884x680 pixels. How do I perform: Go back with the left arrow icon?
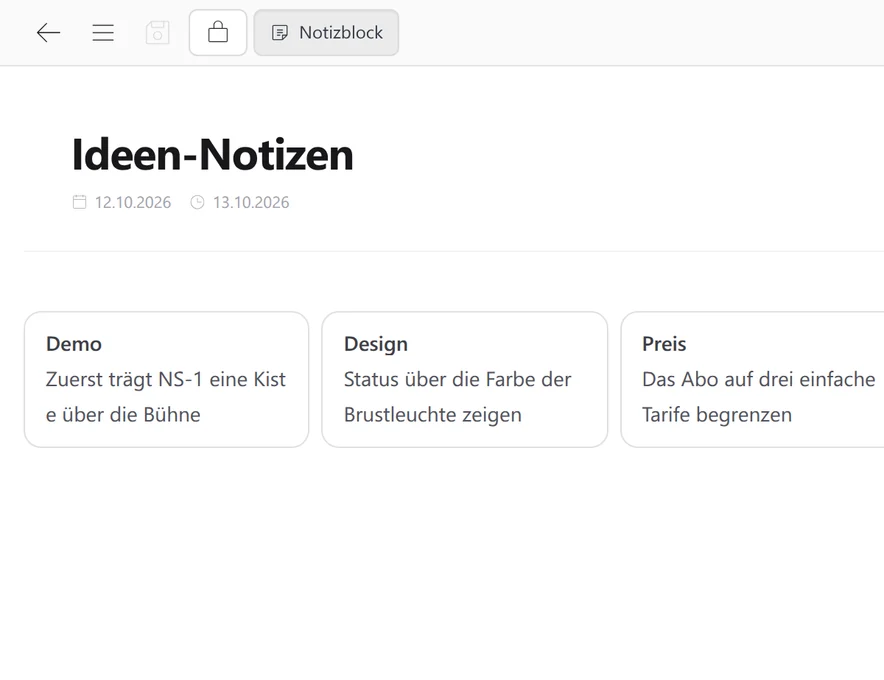(48, 33)
